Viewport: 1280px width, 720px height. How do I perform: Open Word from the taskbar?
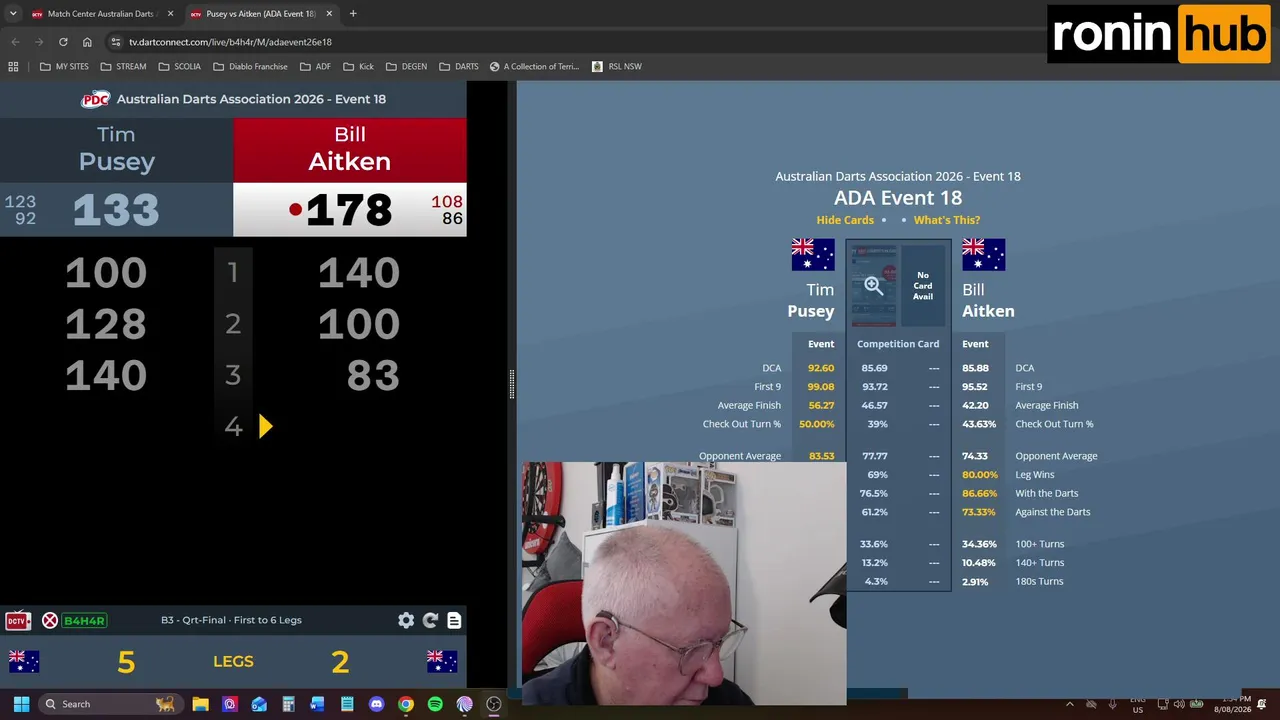point(318,704)
